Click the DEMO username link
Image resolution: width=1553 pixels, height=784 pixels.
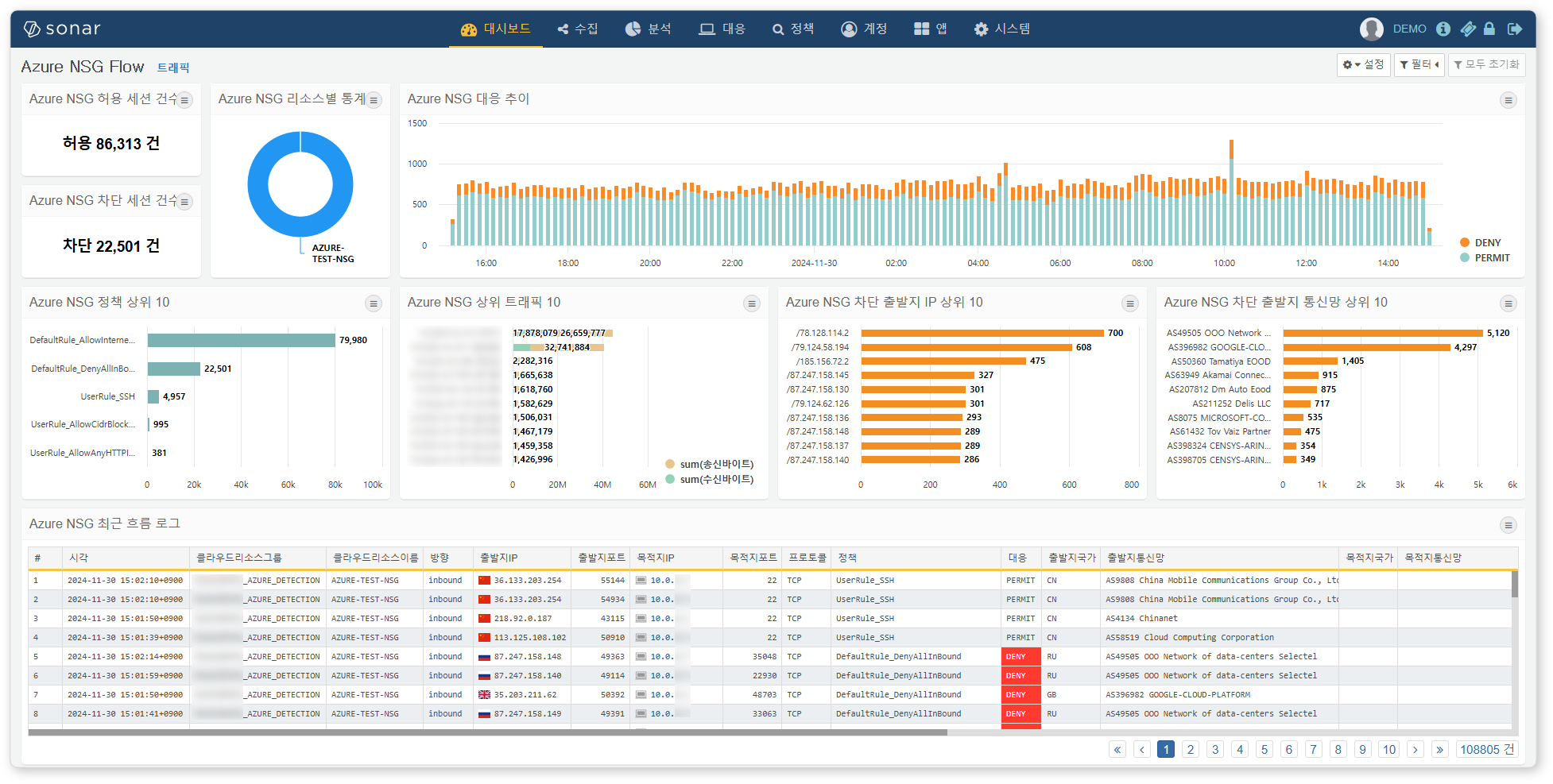(x=1409, y=29)
